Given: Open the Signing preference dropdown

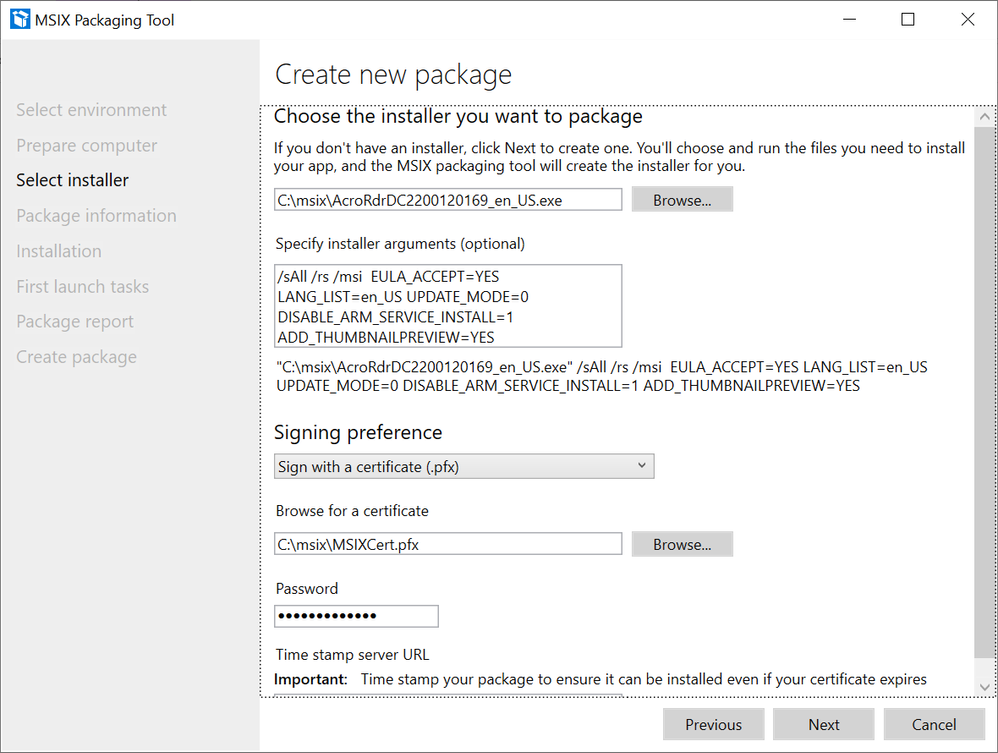Looking at the screenshot, I should (464, 467).
